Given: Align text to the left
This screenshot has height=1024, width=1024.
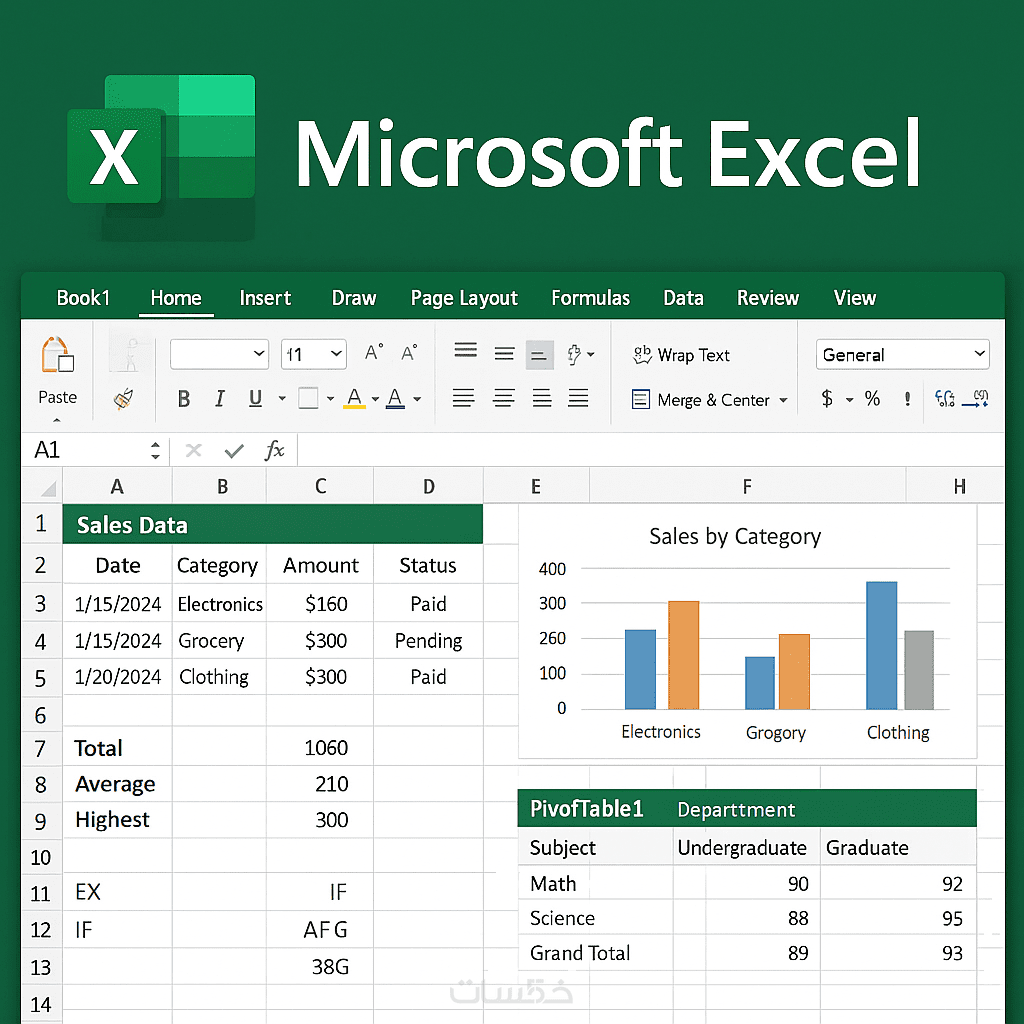Looking at the screenshot, I should point(464,398).
